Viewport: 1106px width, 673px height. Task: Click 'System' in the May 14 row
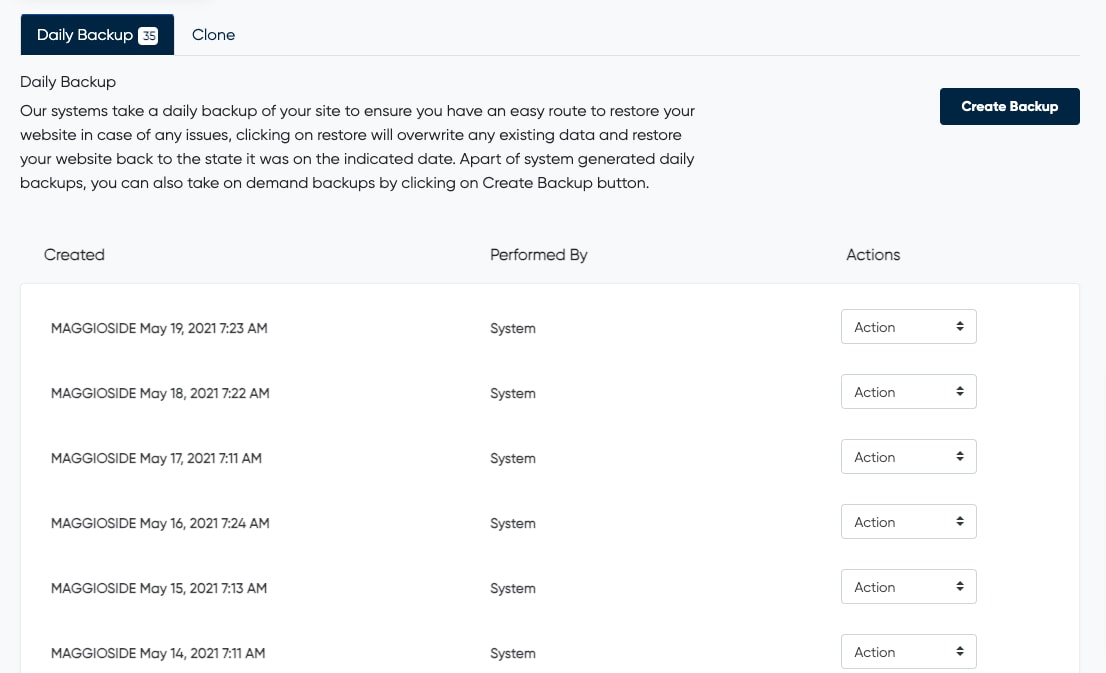[513, 653]
